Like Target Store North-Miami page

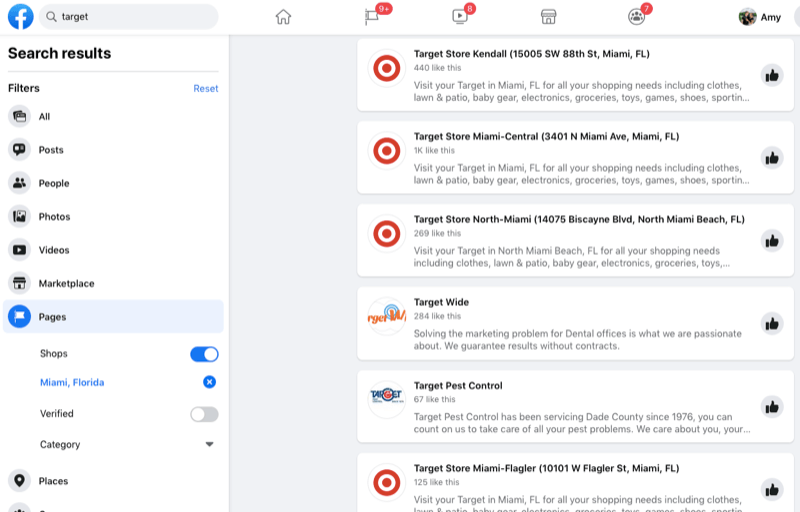click(x=772, y=241)
